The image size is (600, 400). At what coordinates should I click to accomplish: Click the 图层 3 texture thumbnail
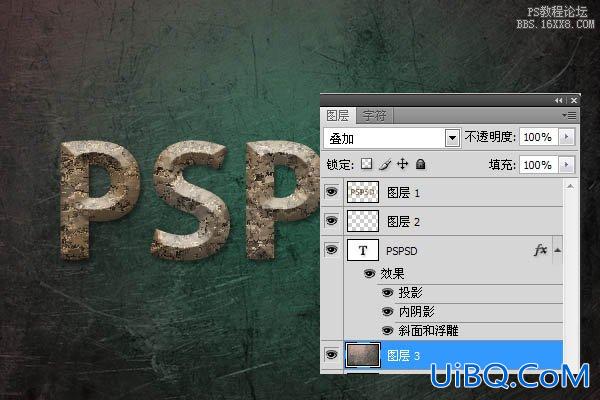click(363, 355)
